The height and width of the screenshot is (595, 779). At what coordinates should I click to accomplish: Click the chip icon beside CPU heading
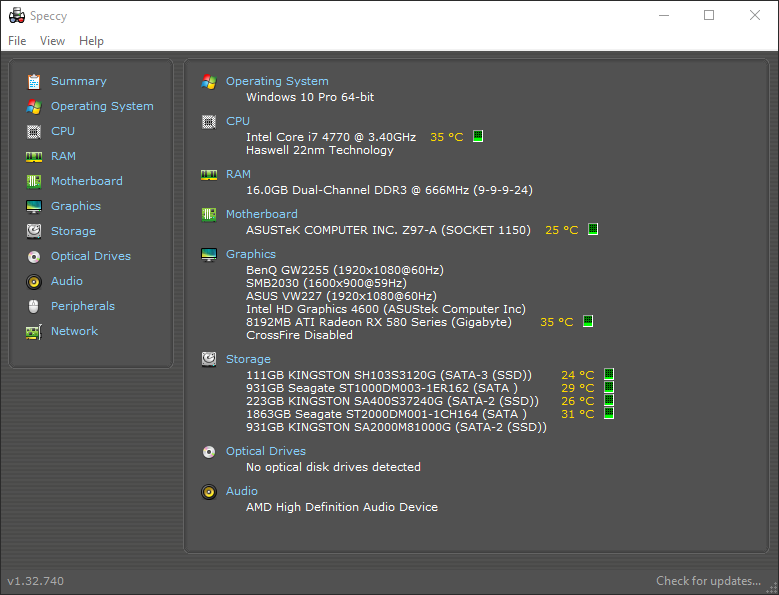[209, 122]
